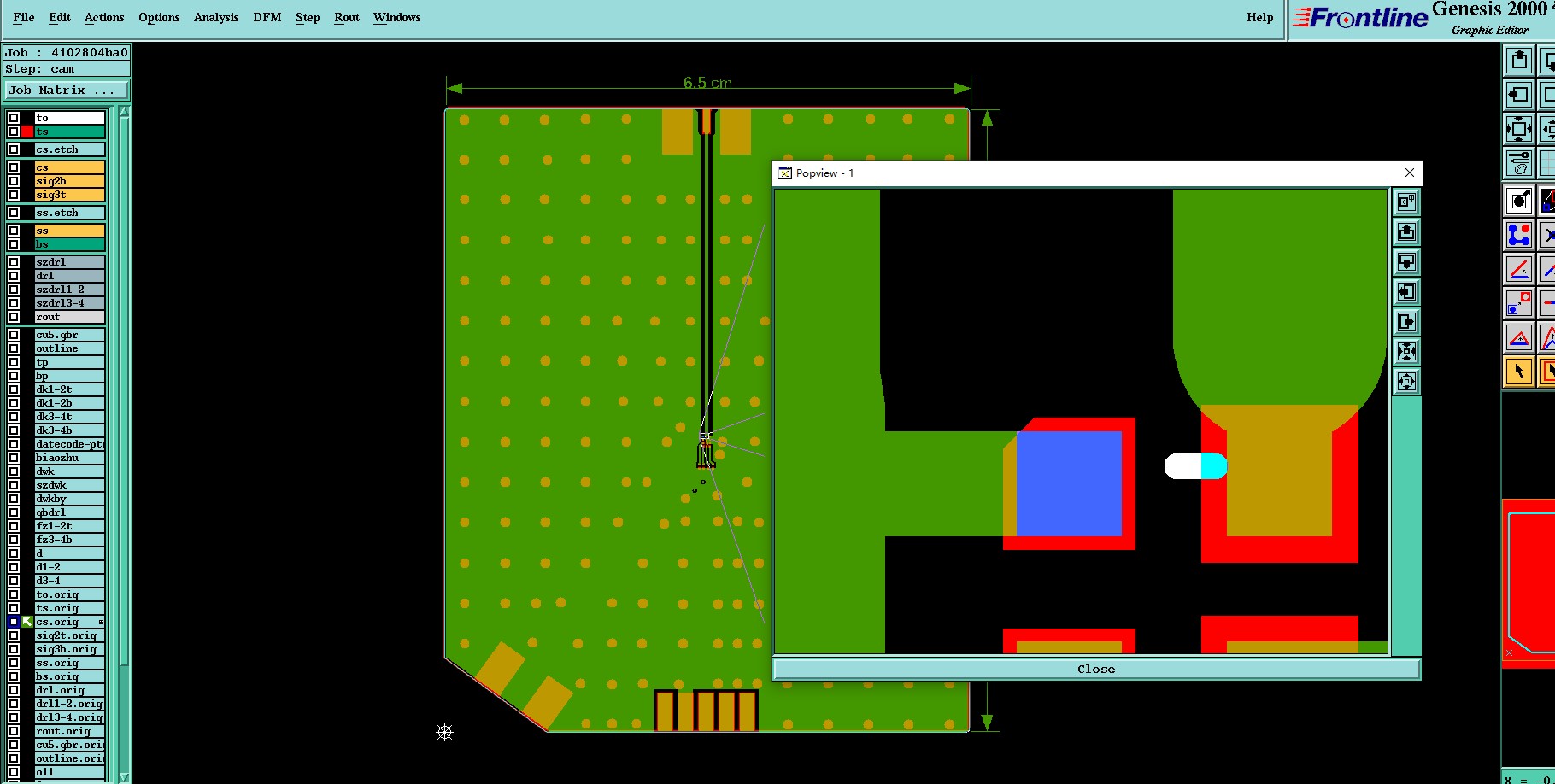Open the DFM menu
This screenshot has width=1555, height=784.
[x=267, y=17]
